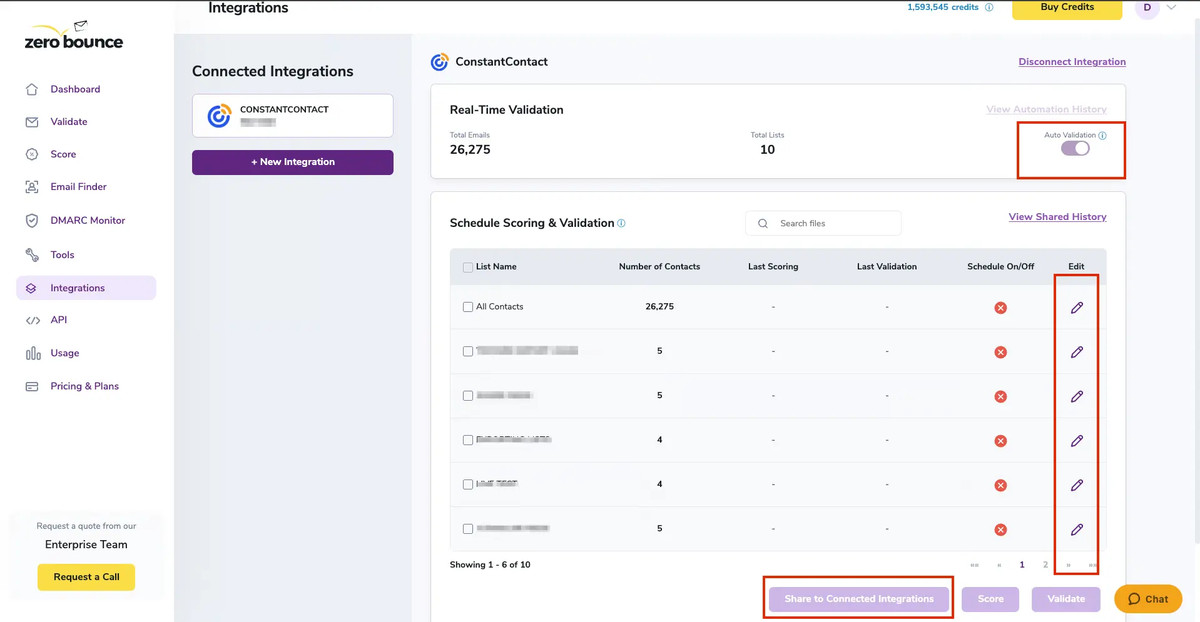Check the All Contacts checkbox
Screen dimensions: 1200x622
tap(466, 307)
